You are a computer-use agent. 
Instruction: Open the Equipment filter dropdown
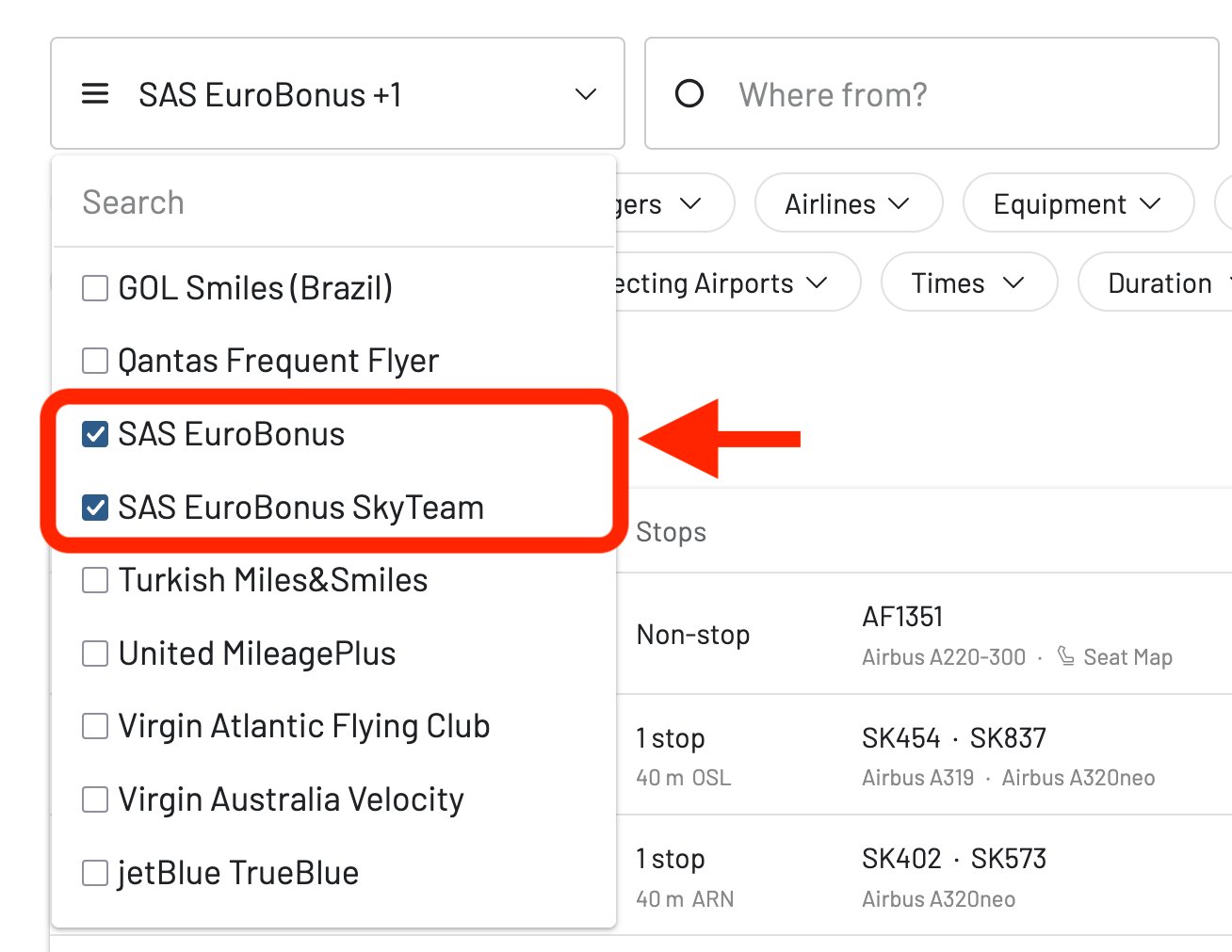coord(1078,202)
